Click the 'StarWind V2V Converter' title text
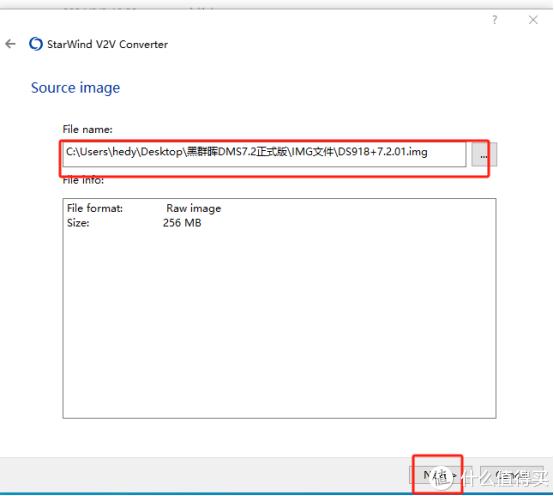The width and height of the screenshot is (554, 496). point(107,45)
